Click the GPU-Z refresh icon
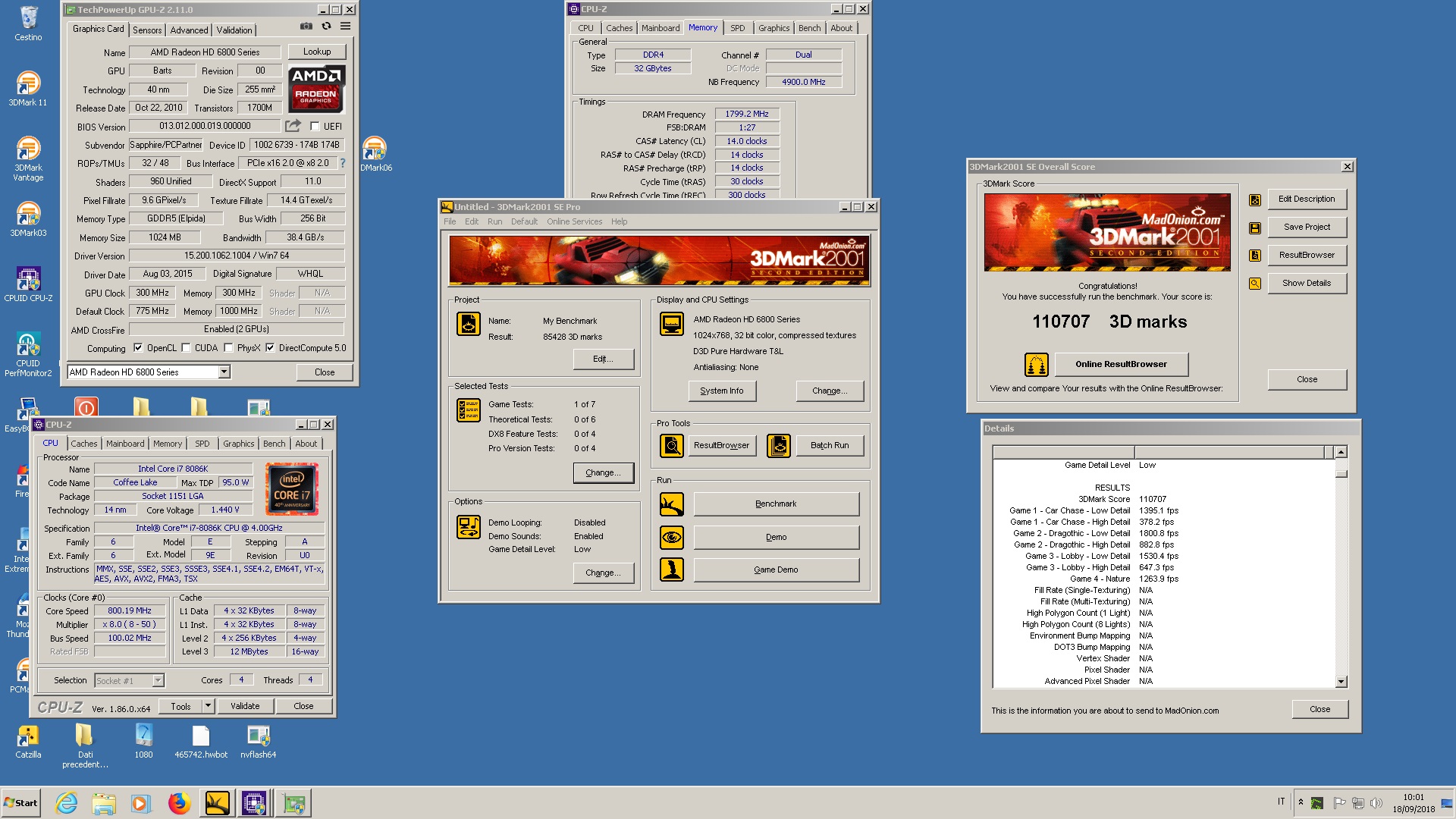This screenshot has width=1456, height=819. tap(326, 26)
